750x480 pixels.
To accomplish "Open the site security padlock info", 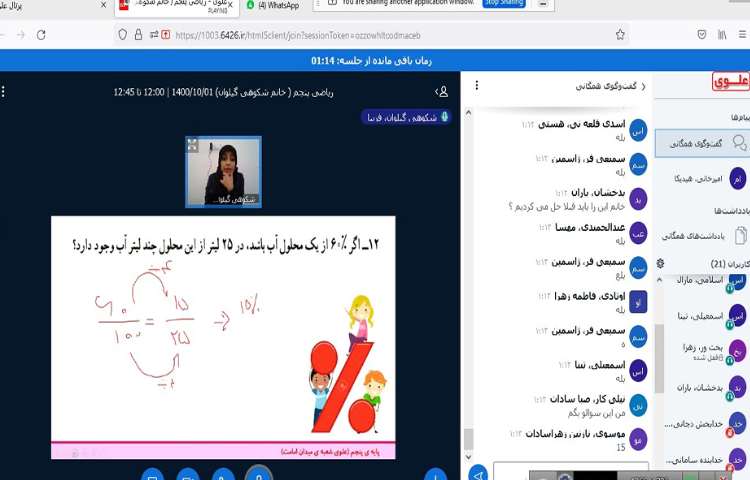I will [138, 34].
